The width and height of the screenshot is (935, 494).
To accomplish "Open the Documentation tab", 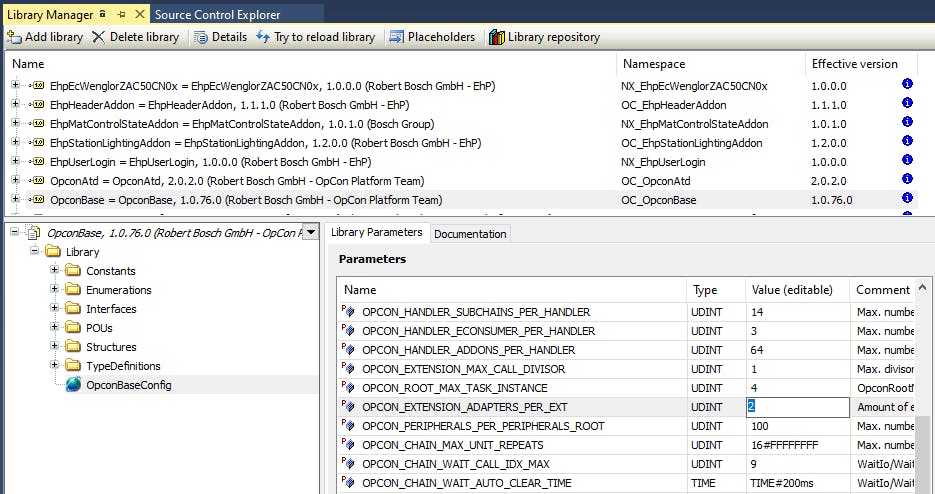I will (470, 234).
